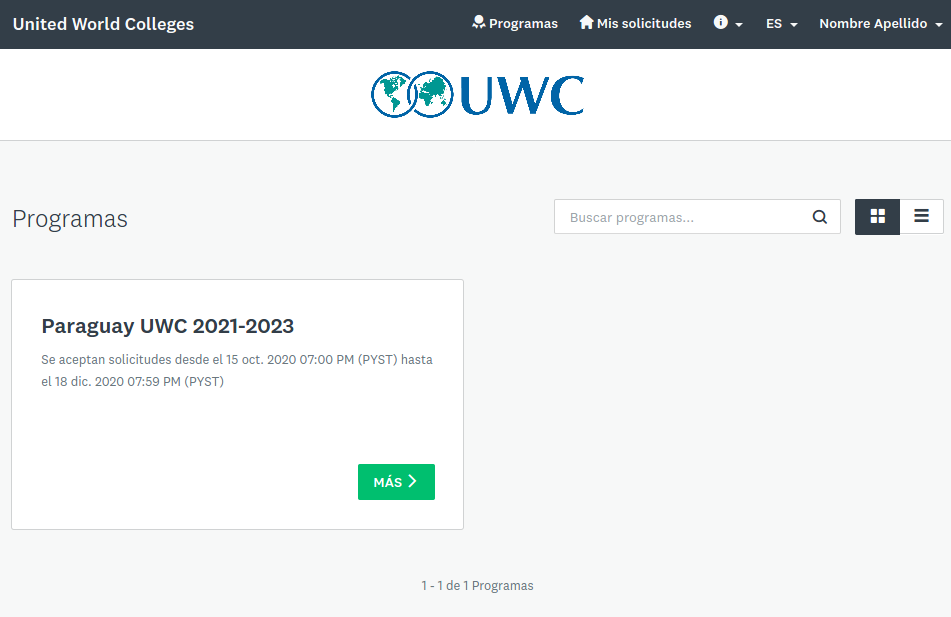Click the magnifier search icon
951x617 pixels.
(819, 217)
